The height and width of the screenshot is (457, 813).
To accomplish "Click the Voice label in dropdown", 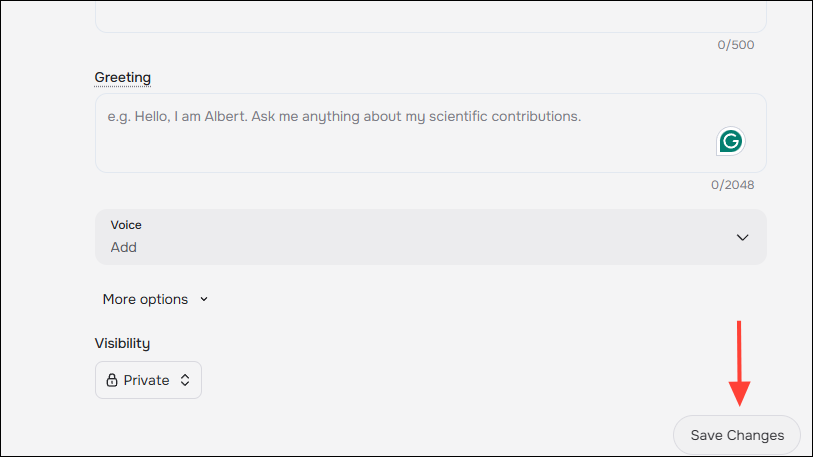I will 126,226.
